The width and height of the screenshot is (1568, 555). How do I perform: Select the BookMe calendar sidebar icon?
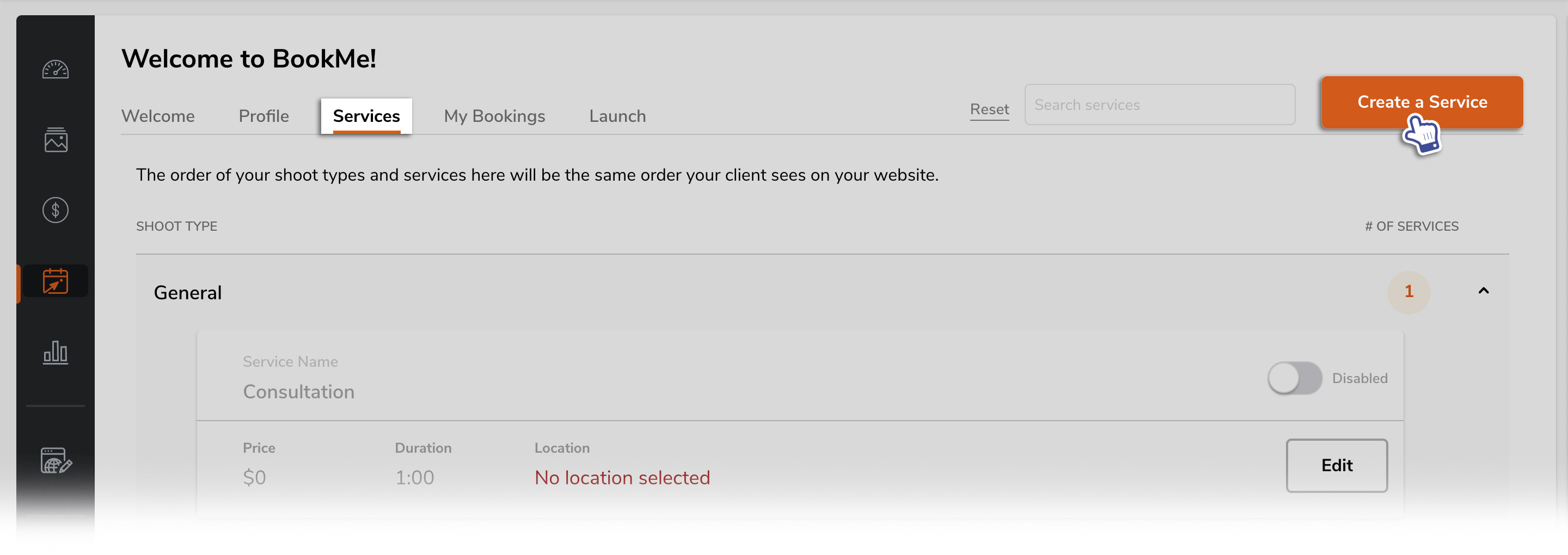coord(56,281)
